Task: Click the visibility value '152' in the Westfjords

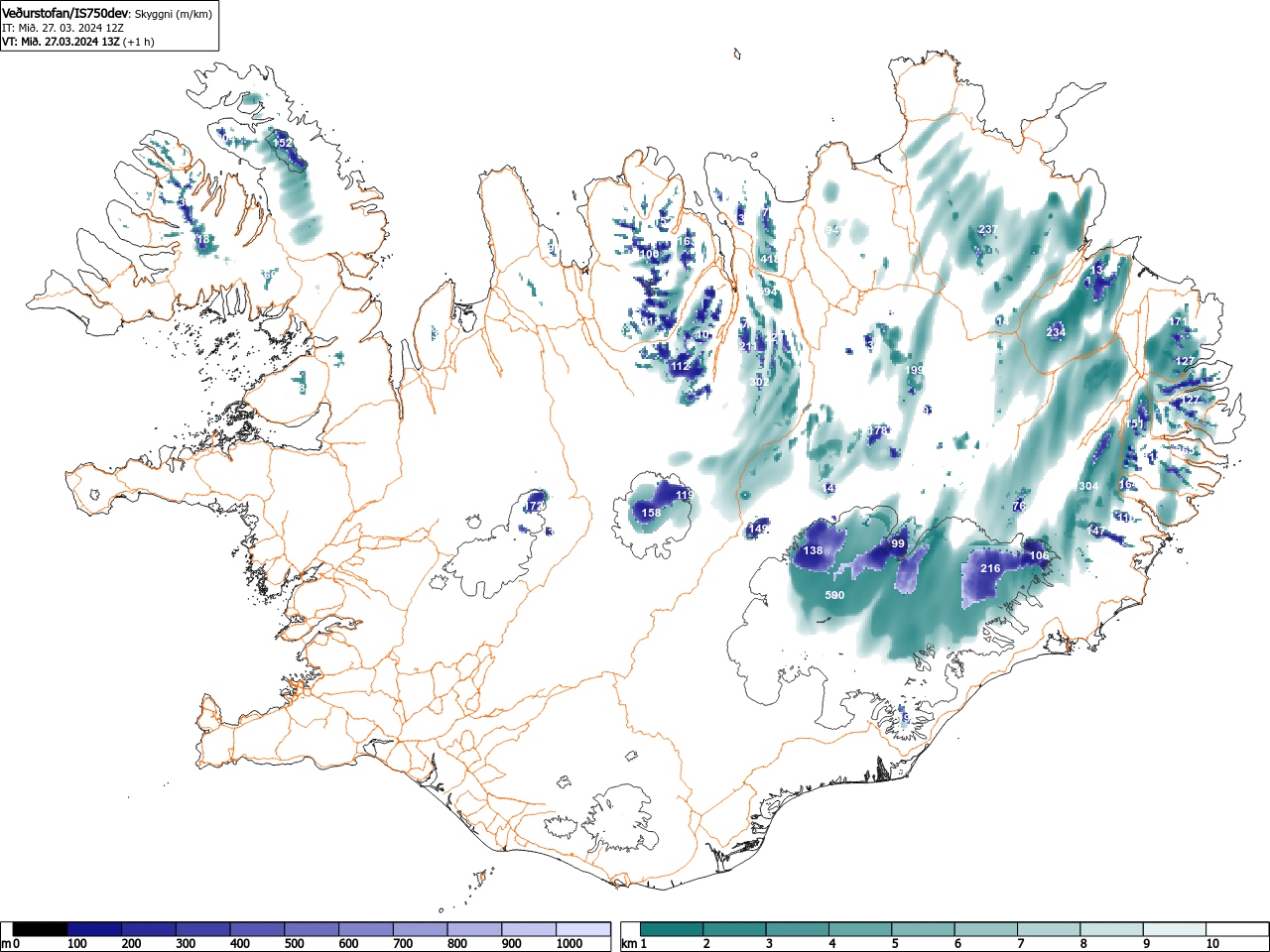Action: tap(283, 143)
